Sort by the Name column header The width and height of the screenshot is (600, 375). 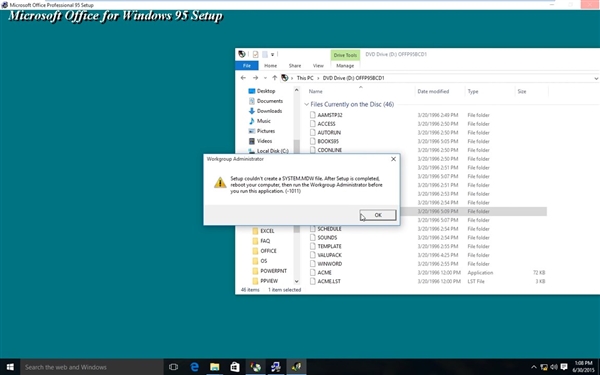tap(316, 91)
